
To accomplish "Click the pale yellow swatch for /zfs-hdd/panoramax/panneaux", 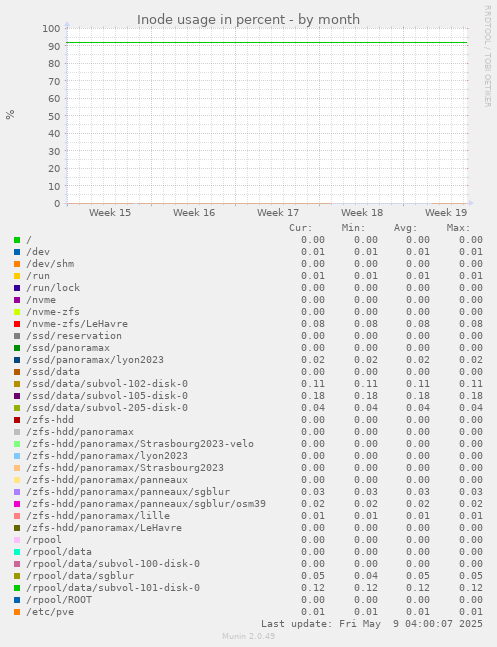I will click(x=17, y=480).
